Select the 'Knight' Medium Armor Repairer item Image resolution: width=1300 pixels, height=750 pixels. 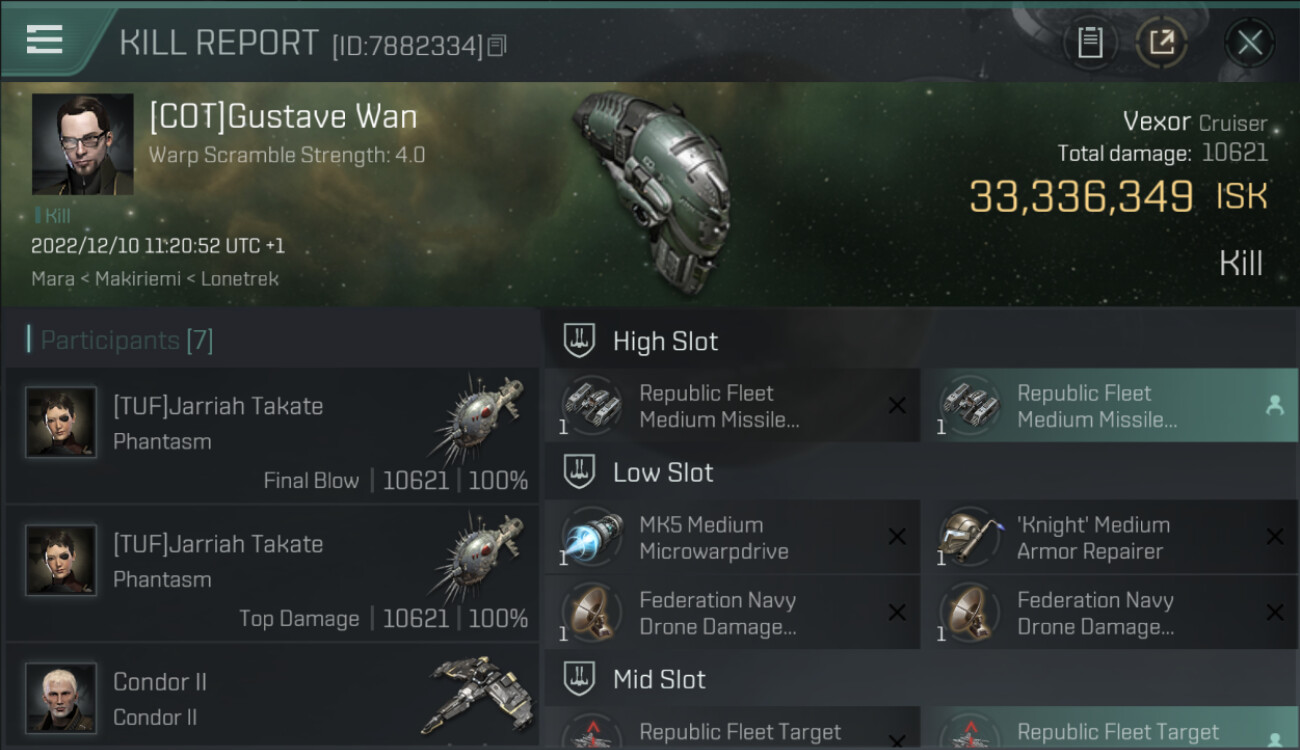click(x=1110, y=537)
